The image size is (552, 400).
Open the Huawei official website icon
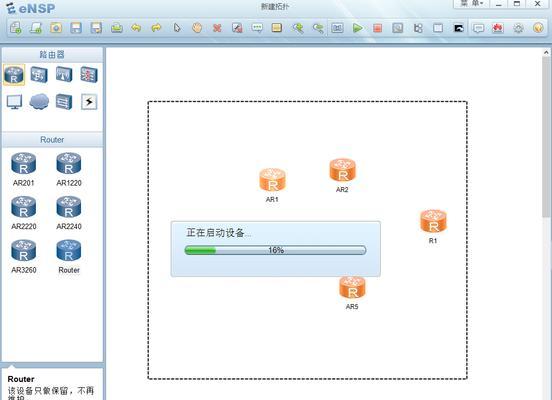[x=498, y=28]
